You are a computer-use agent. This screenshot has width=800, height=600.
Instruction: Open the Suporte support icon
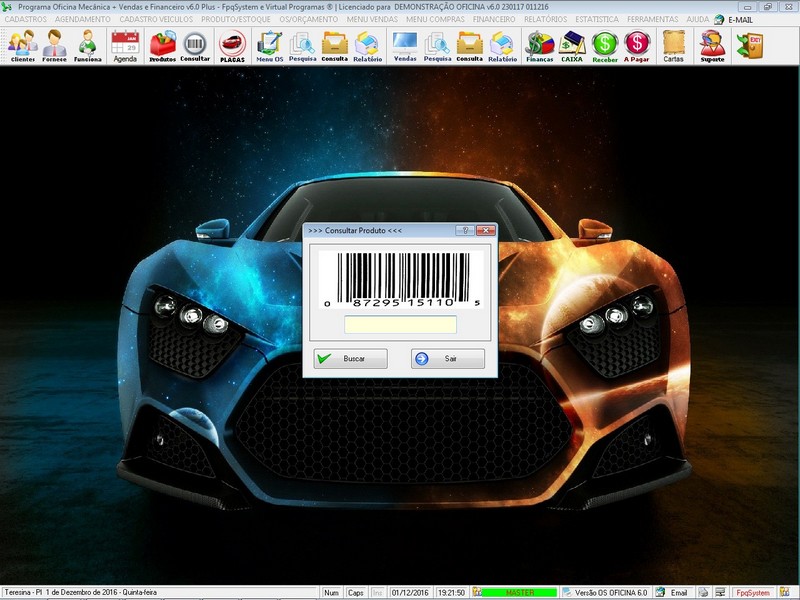tap(712, 46)
